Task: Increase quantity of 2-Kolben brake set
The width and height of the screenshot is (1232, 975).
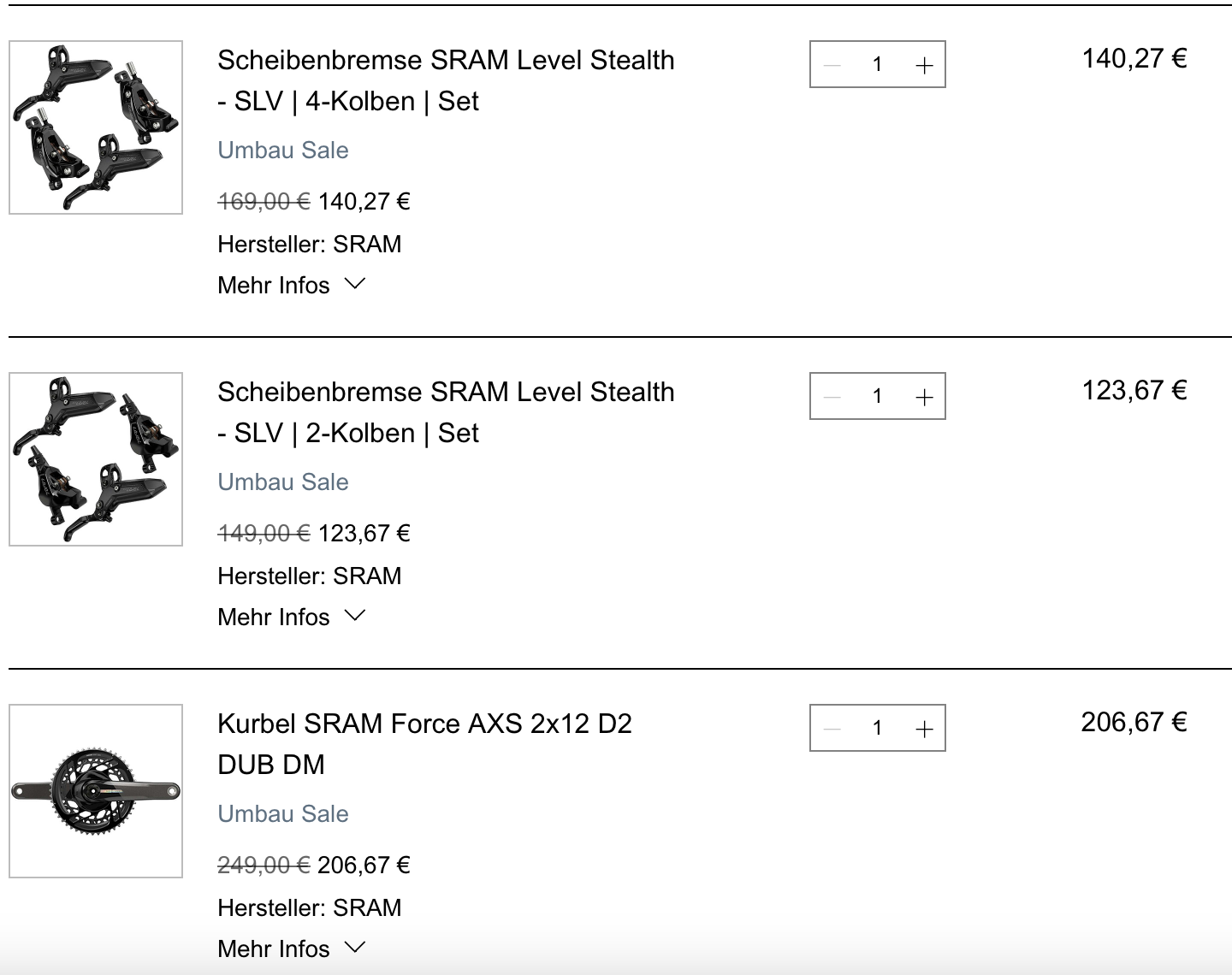Action: [x=924, y=397]
